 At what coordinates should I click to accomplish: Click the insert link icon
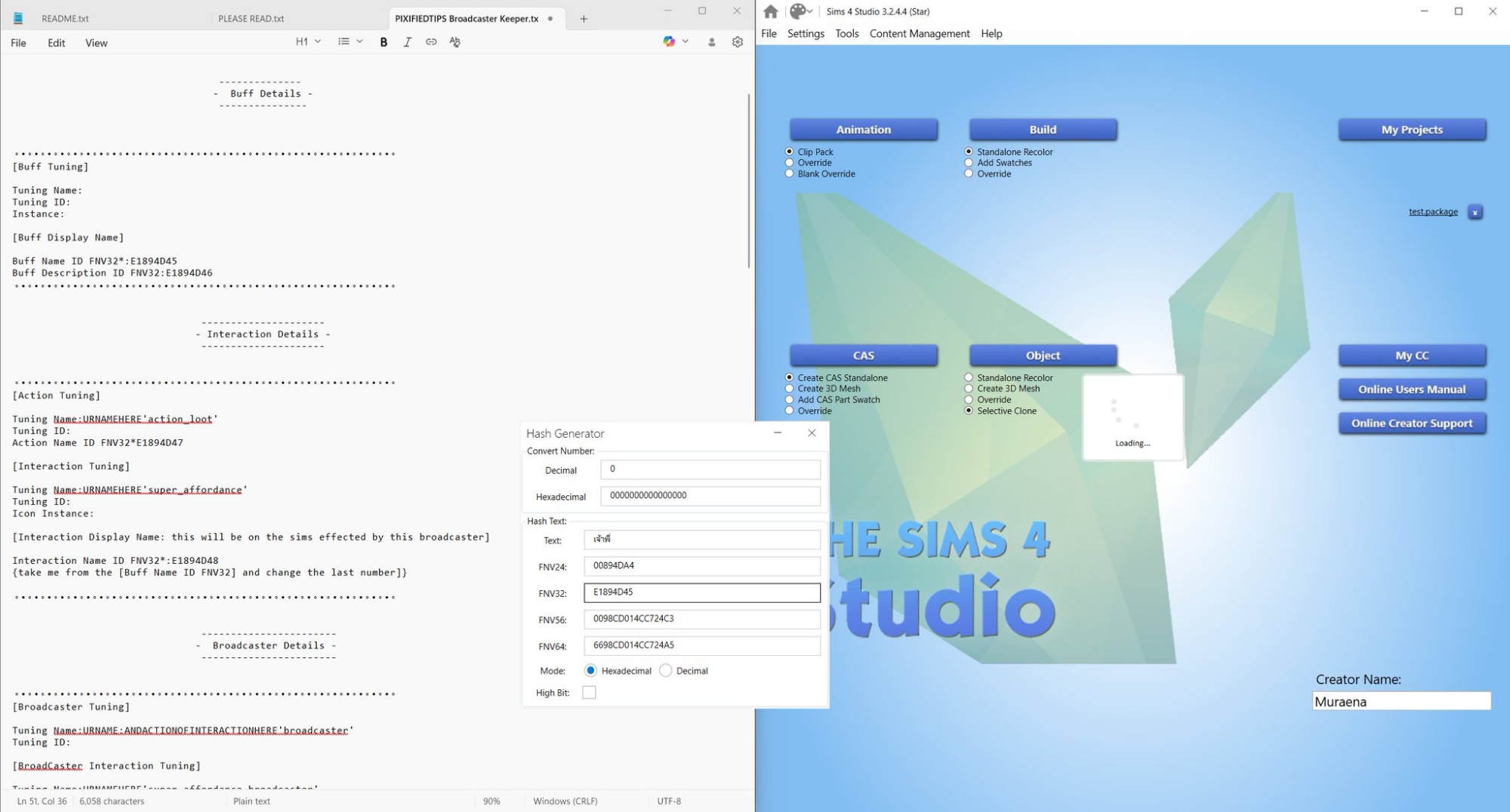pyautogui.click(x=431, y=42)
